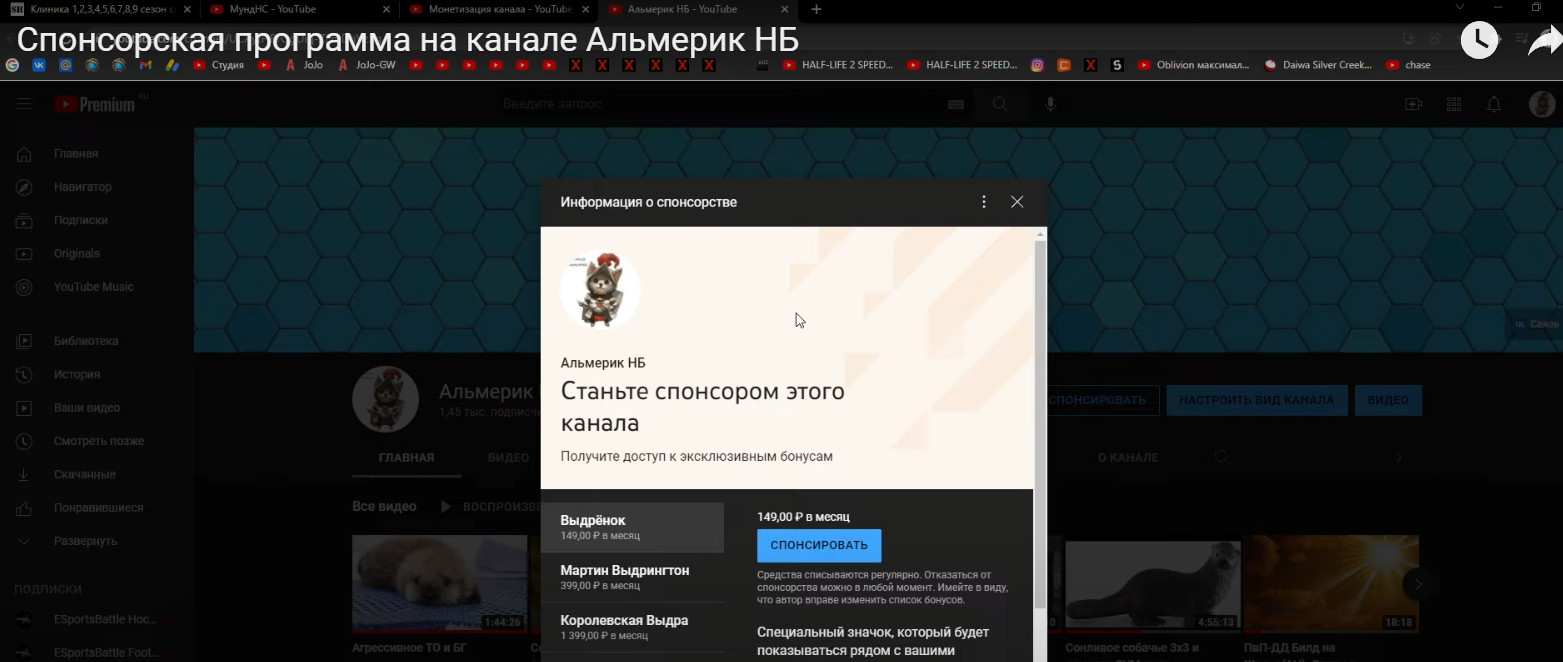The image size is (1563, 662).
Task: Switch to Монетизация канала browser tab
Action: click(x=498, y=9)
